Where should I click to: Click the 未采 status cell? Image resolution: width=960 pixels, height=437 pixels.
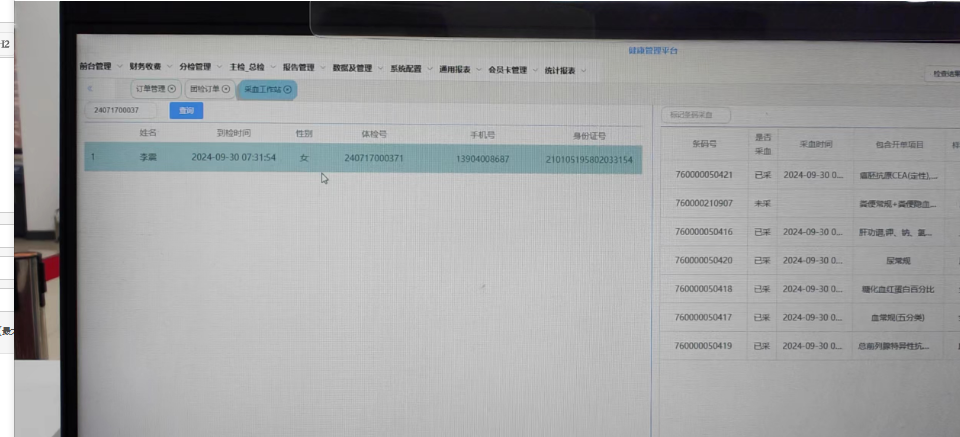point(762,203)
